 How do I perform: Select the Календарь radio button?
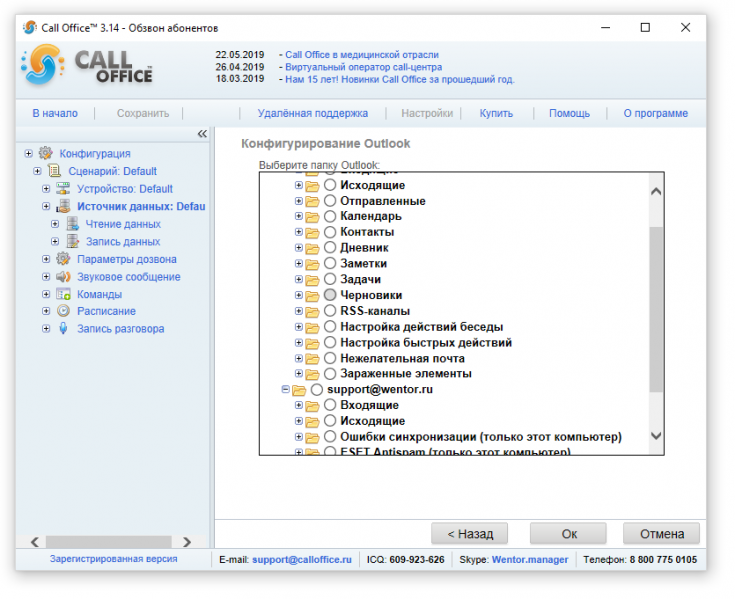(x=330, y=216)
